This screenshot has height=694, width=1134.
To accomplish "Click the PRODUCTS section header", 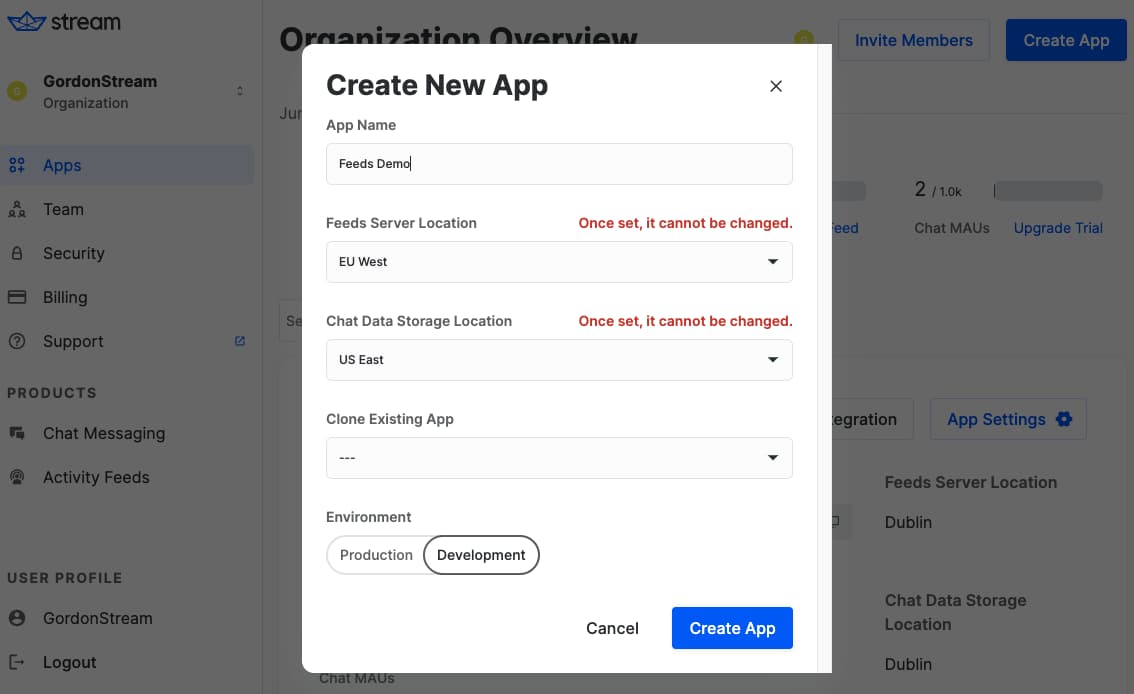I will tap(51, 393).
